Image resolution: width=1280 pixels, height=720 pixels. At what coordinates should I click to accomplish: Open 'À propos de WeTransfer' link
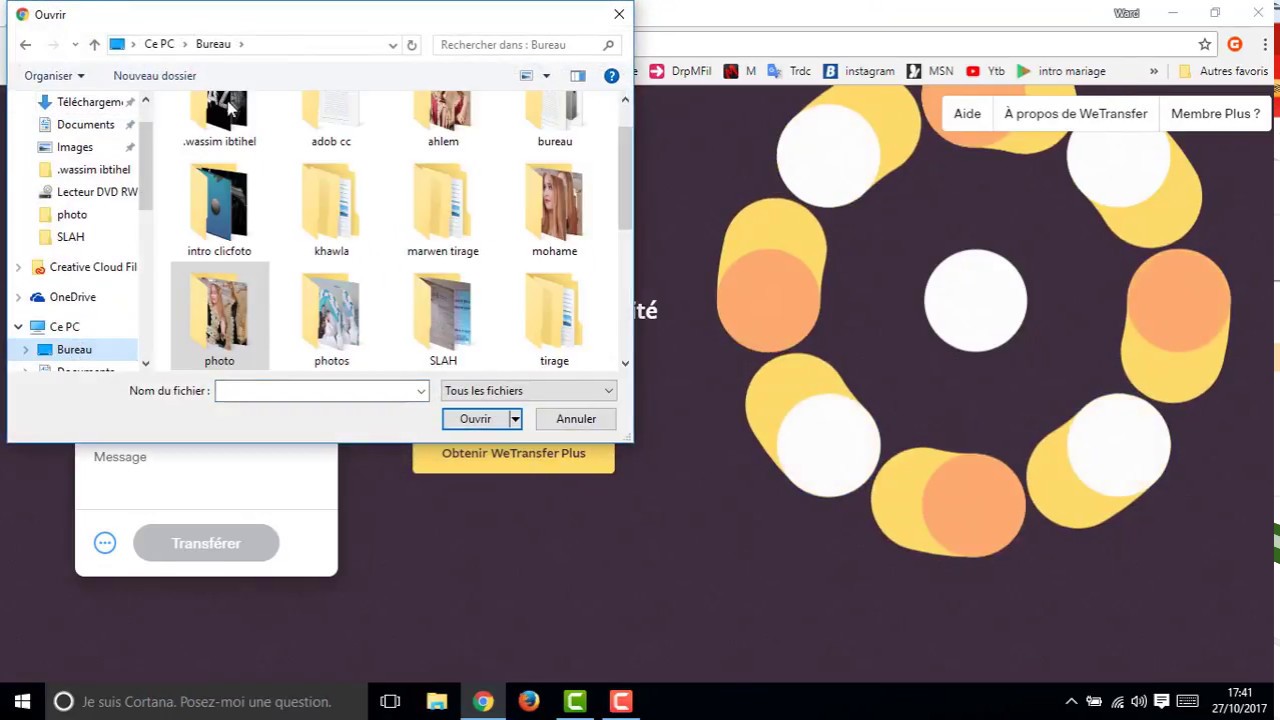click(1076, 113)
